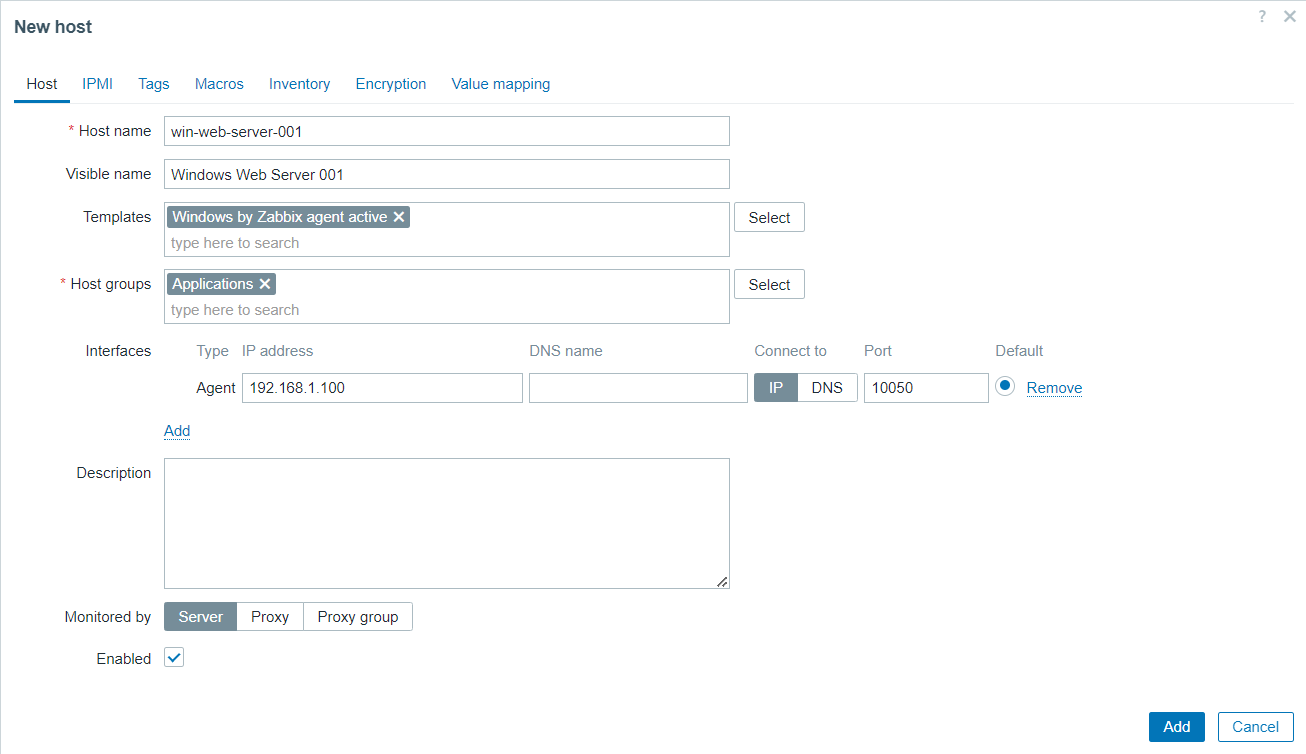This screenshot has height=754, width=1306.
Task: Switch to the Inventory tab
Action: [x=299, y=84]
